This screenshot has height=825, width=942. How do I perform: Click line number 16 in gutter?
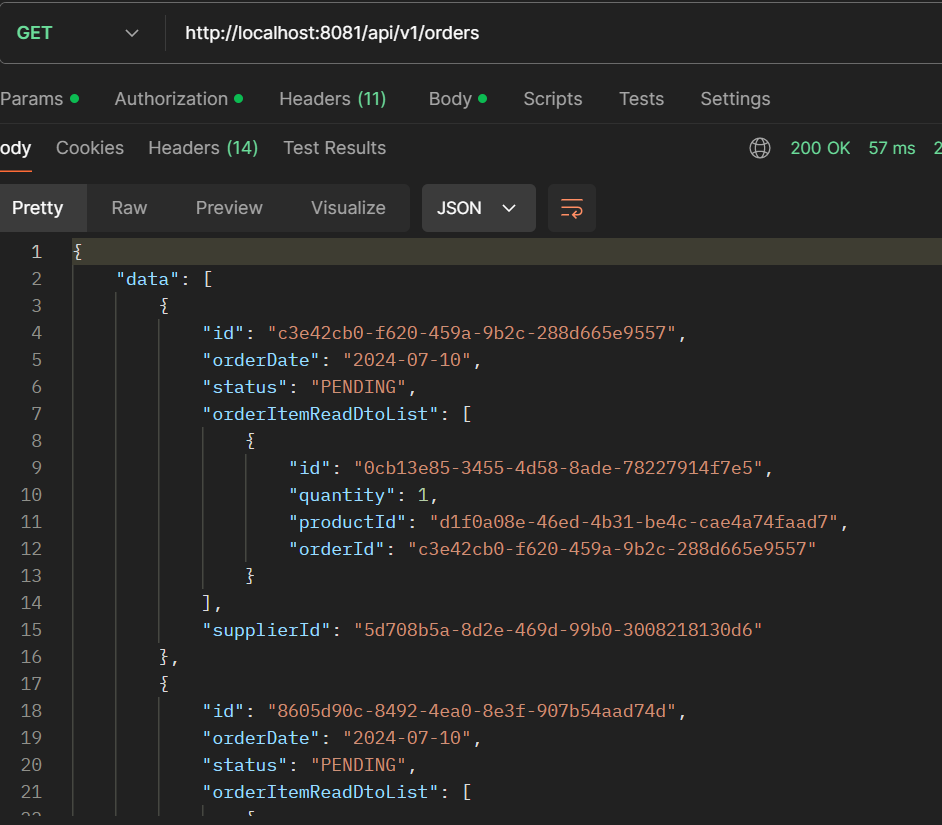click(x=31, y=657)
